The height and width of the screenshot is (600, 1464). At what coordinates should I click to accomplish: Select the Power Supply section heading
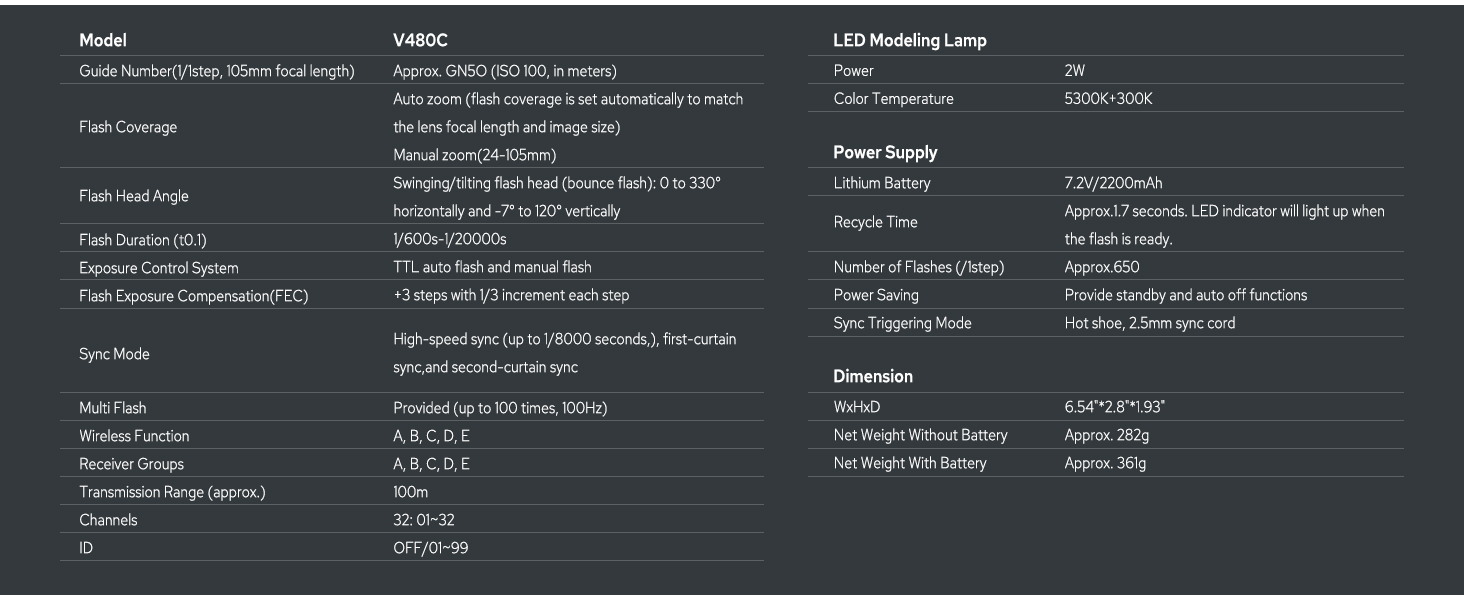click(x=885, y=153)
